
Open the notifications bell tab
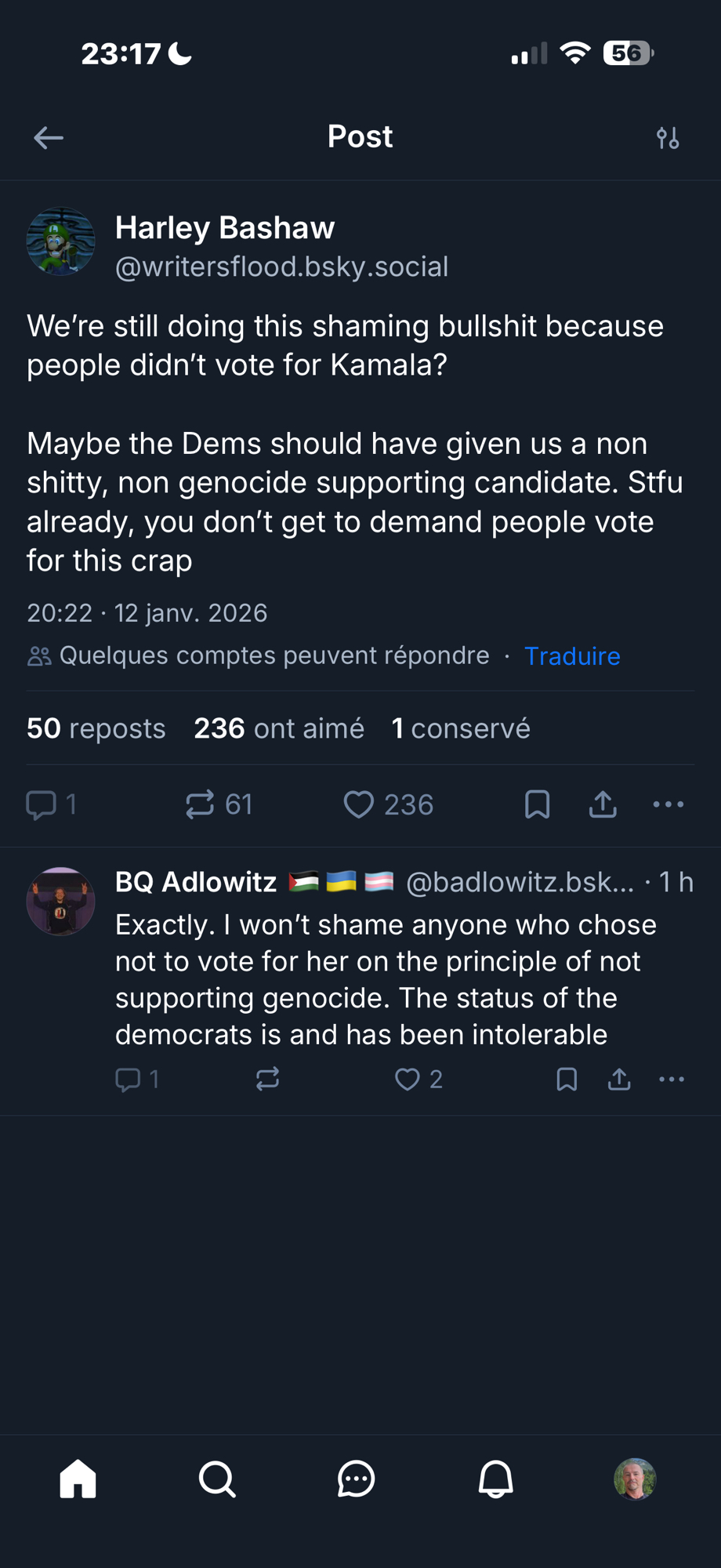click(x=495, y=1479)
